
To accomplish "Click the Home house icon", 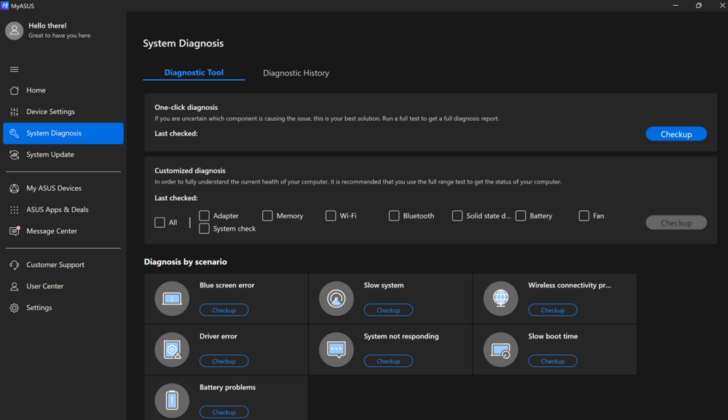I will pyautogui.click(x=14, y=90).
